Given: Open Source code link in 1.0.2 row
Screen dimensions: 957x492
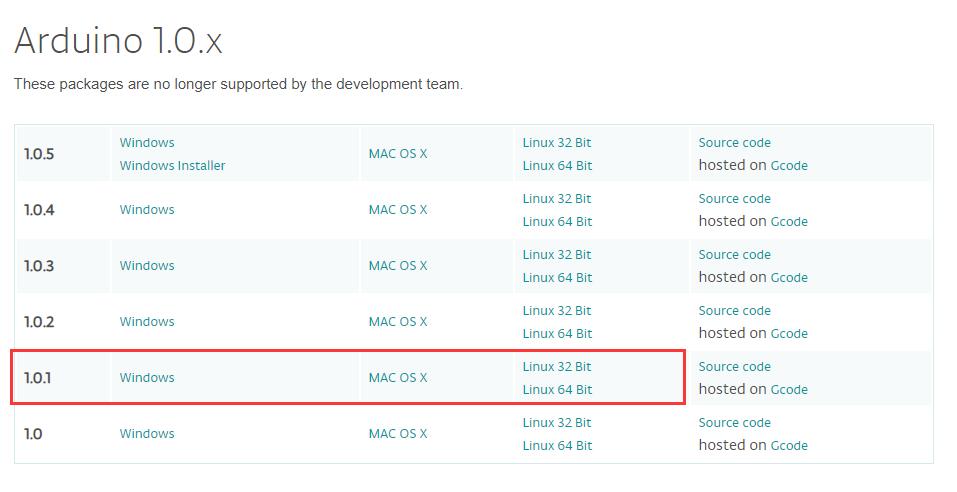Looking at the screenshot, I should (x=735, y=311).
